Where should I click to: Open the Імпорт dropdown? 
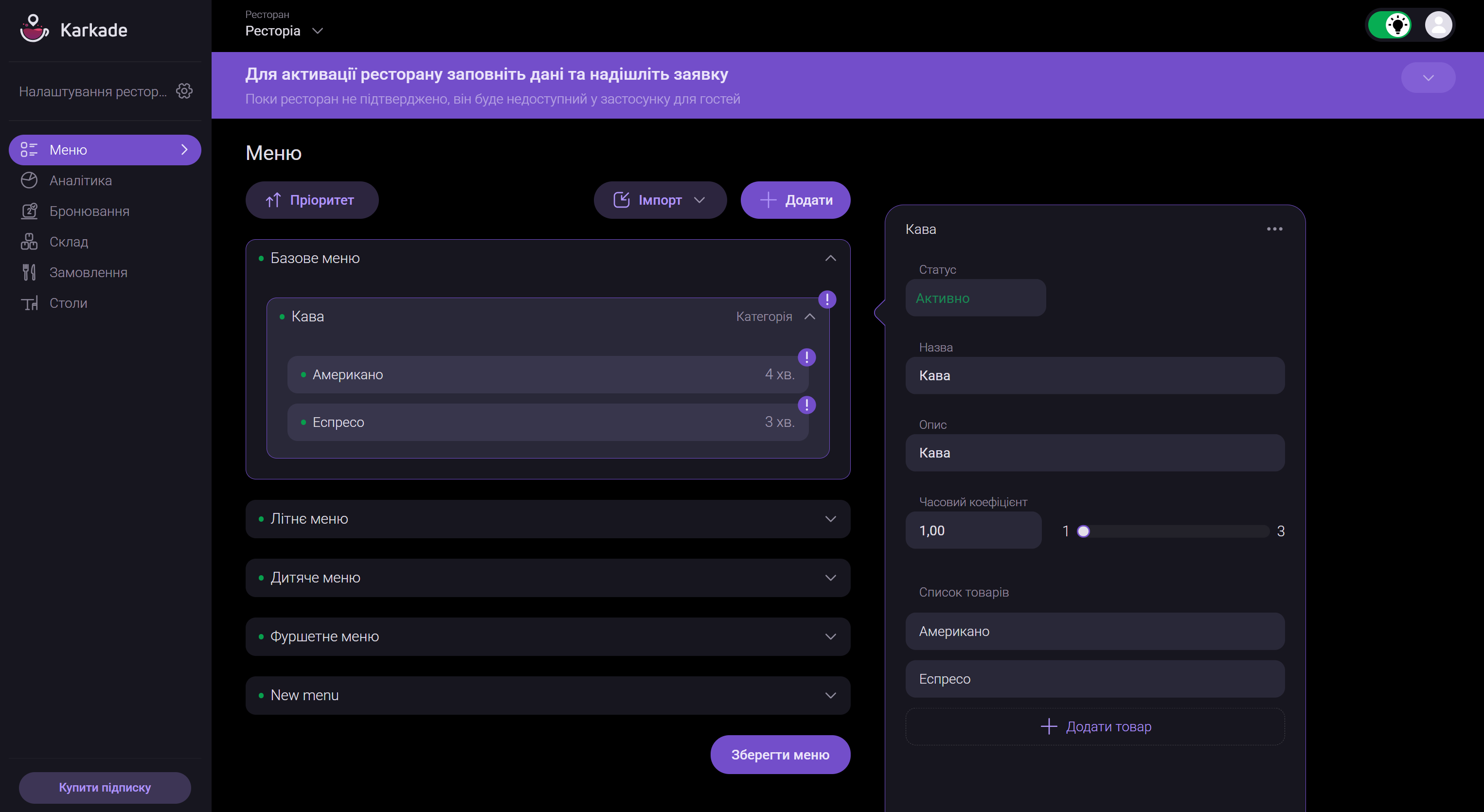pos(660,200)
